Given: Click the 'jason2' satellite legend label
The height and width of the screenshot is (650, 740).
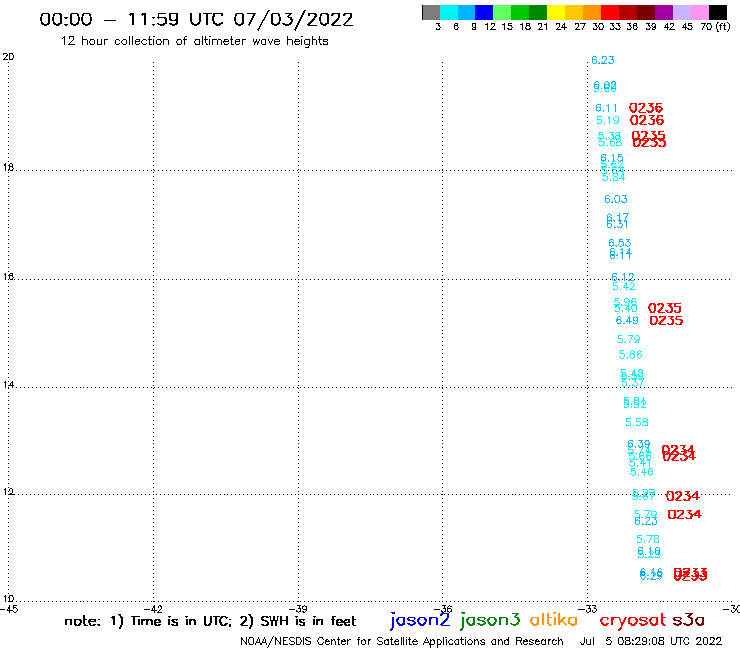Looking at the screenshot, I should tap(420, 620).
